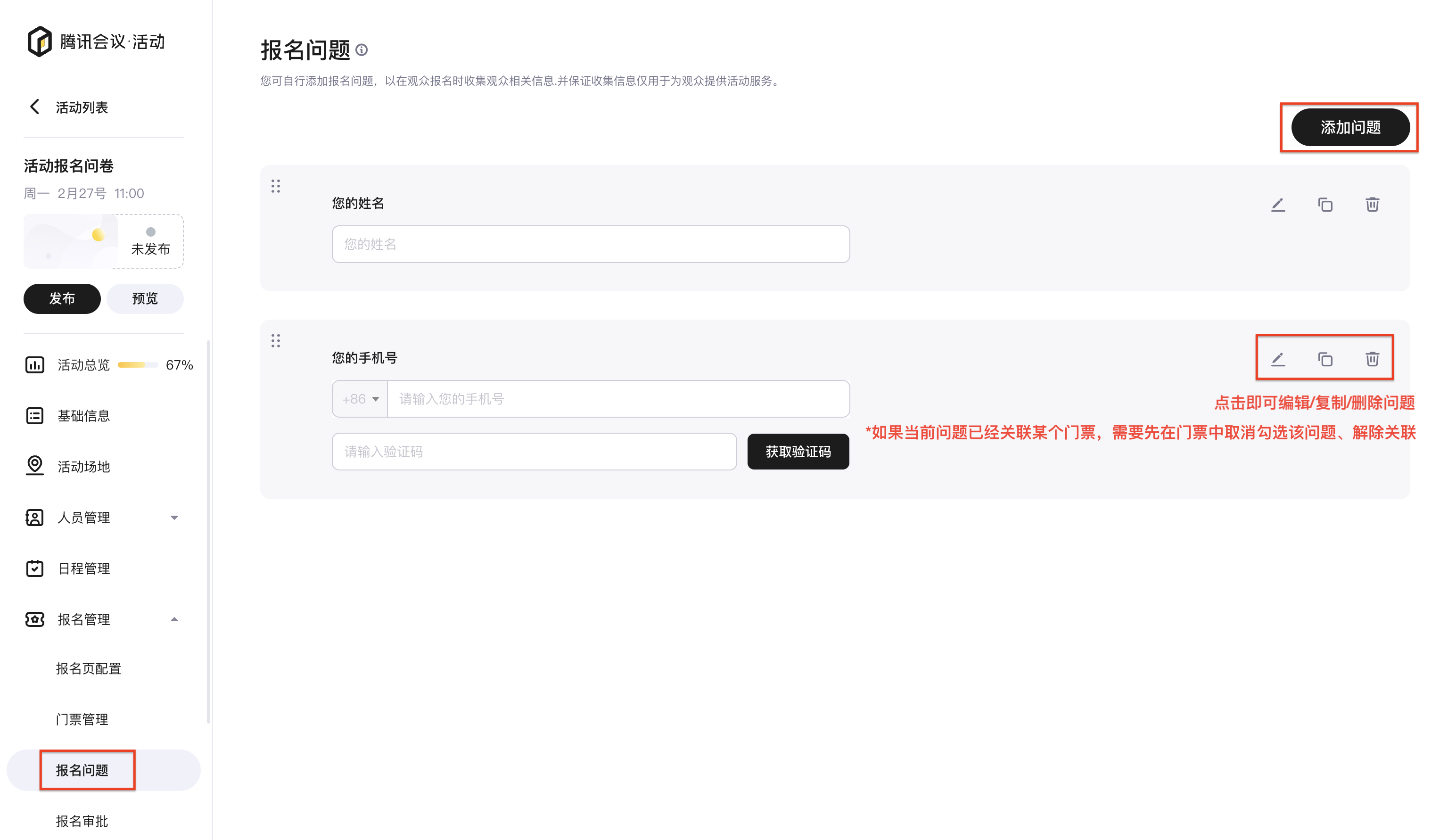Open the +86 country code dropdown

360,399
